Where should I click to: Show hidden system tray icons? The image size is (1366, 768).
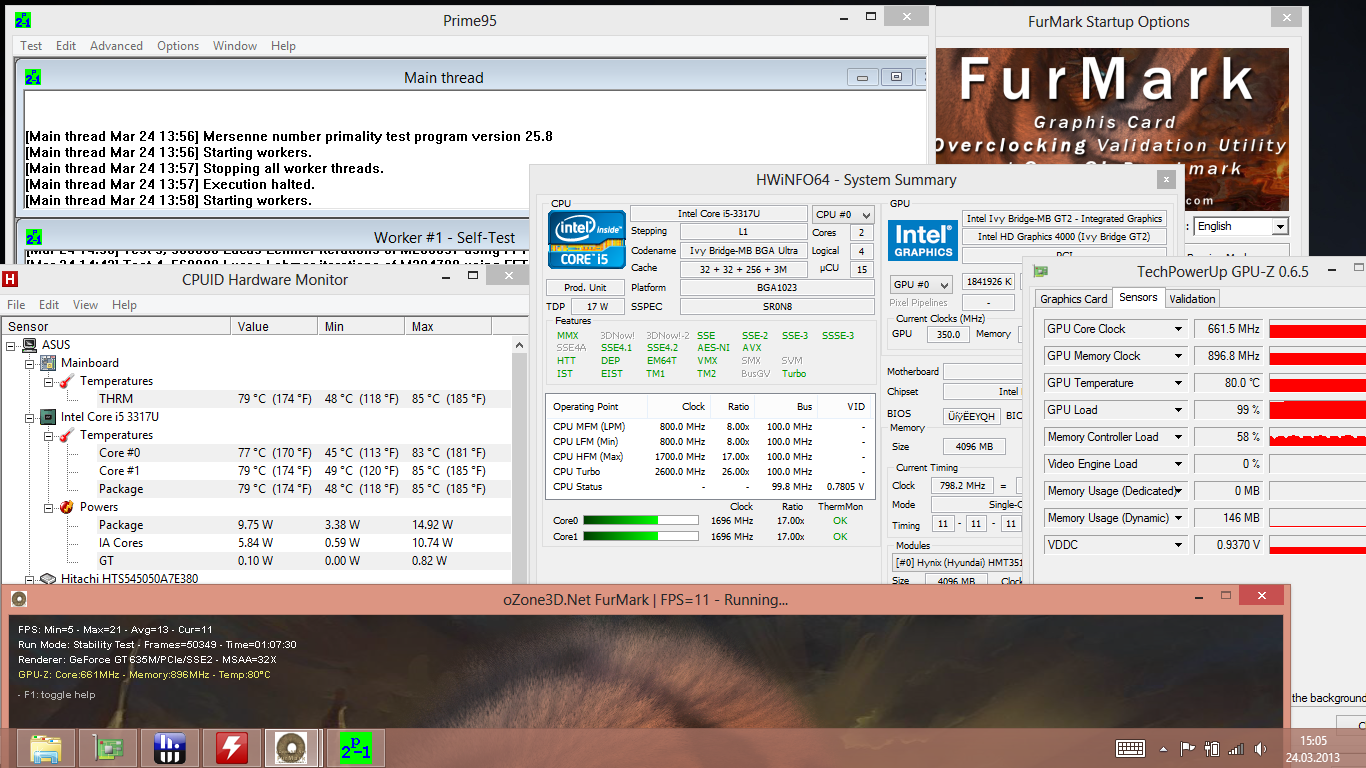1163,748
